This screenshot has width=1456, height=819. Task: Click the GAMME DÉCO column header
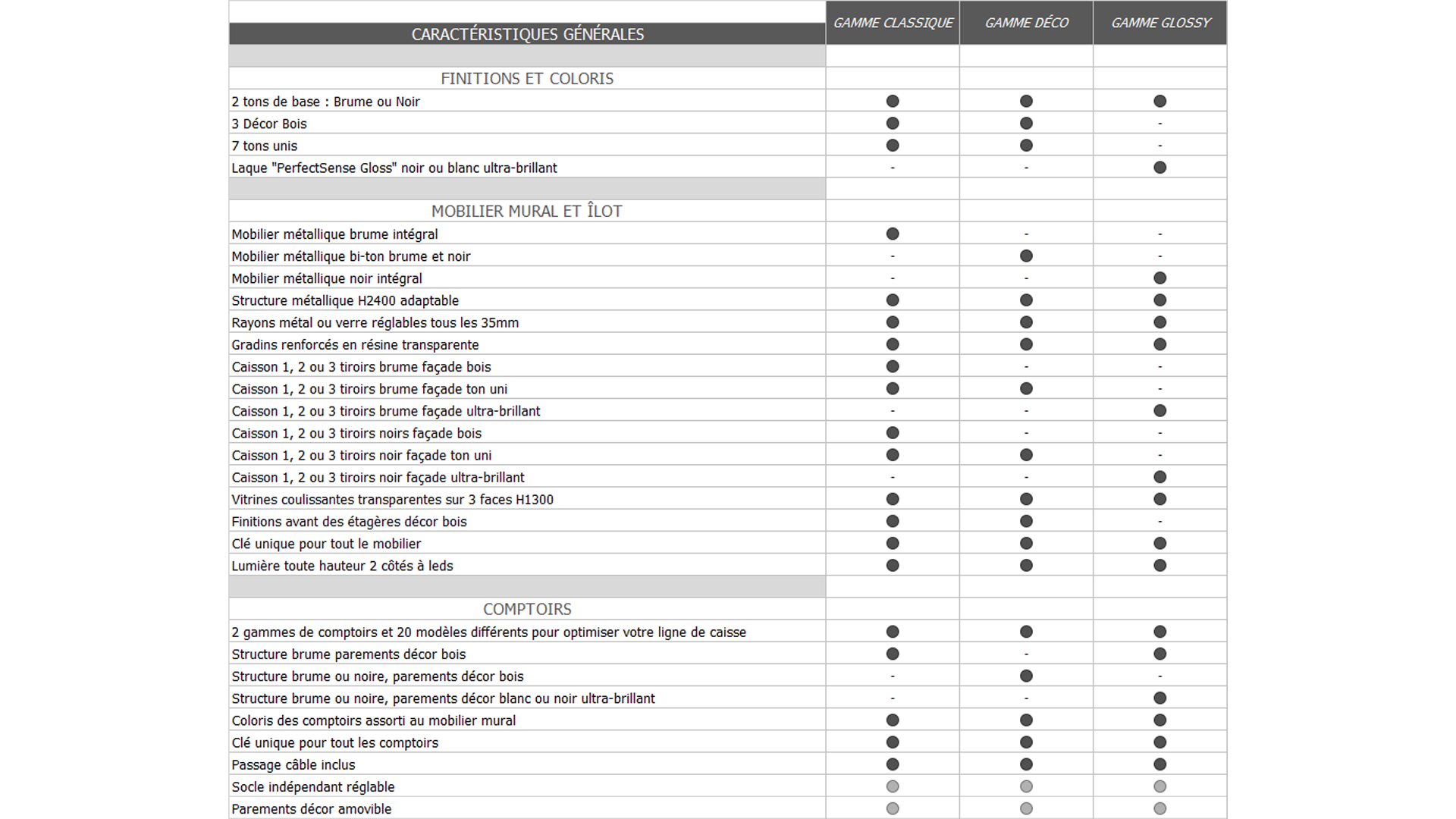click(x=1026, y=23)
